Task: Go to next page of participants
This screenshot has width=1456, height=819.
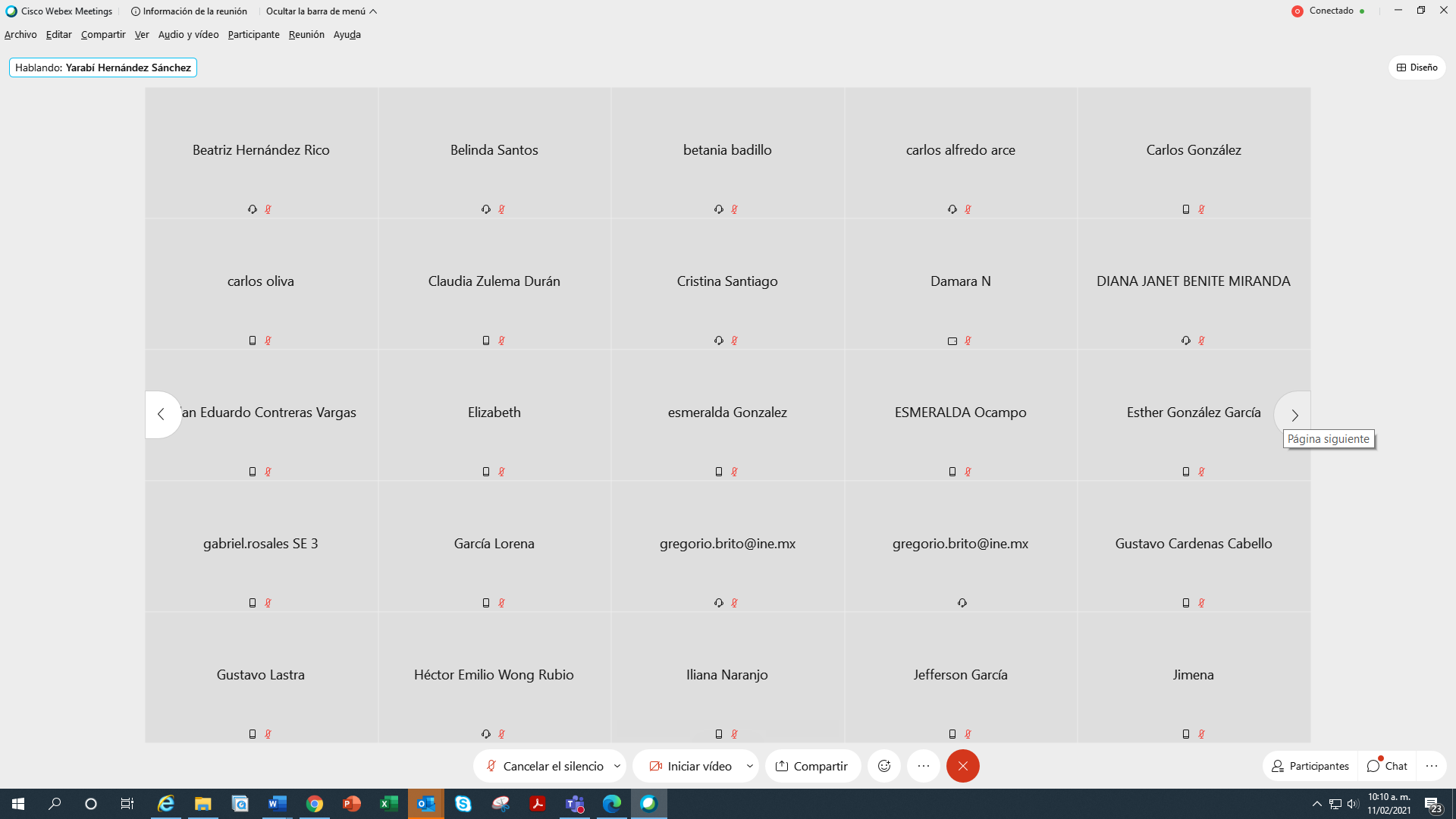Action: [x=1294, y=415]
